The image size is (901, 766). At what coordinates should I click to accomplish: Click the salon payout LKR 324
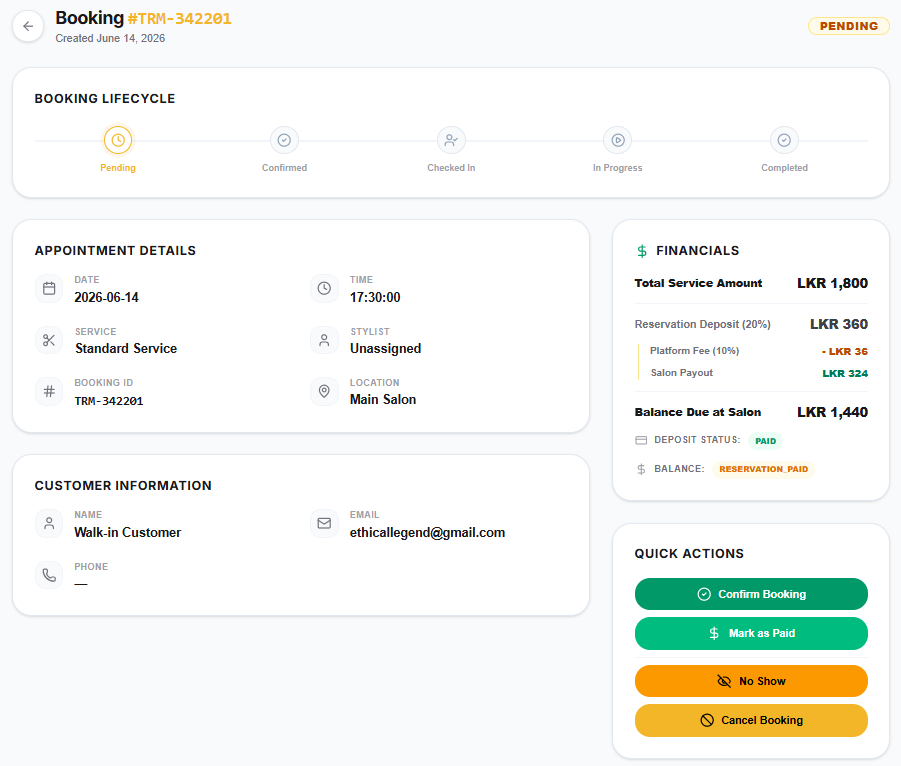pyautogui.click(x=845, y=374)
